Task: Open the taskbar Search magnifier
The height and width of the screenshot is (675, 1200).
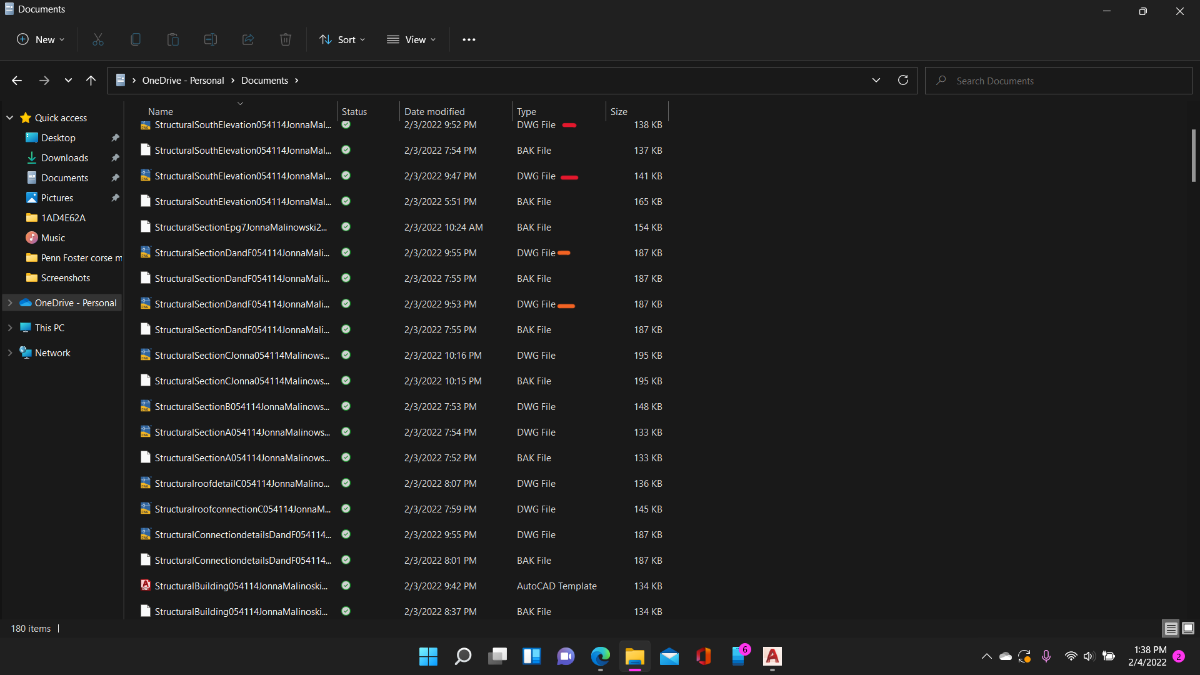Action: pyautogui.click(x=463, y=656)
